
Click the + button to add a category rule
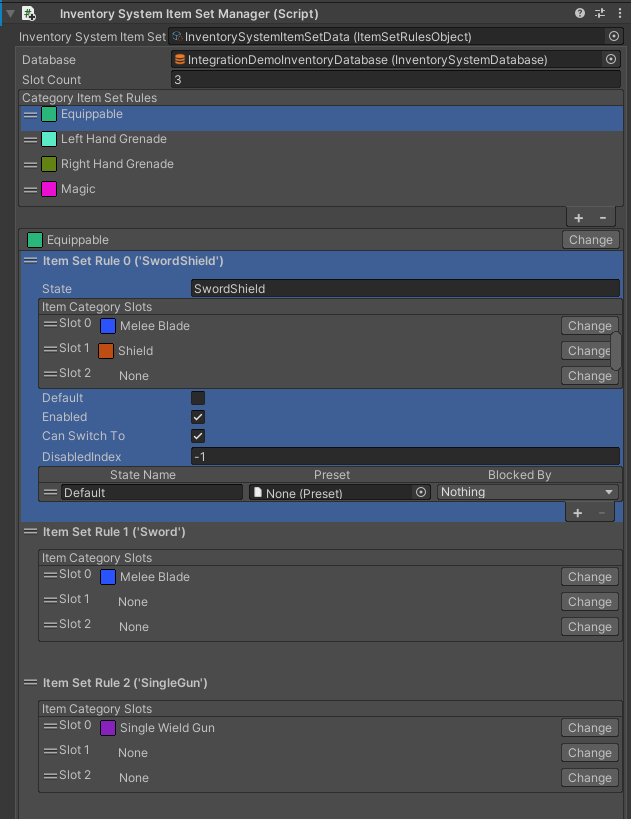[x=578, y=217]
